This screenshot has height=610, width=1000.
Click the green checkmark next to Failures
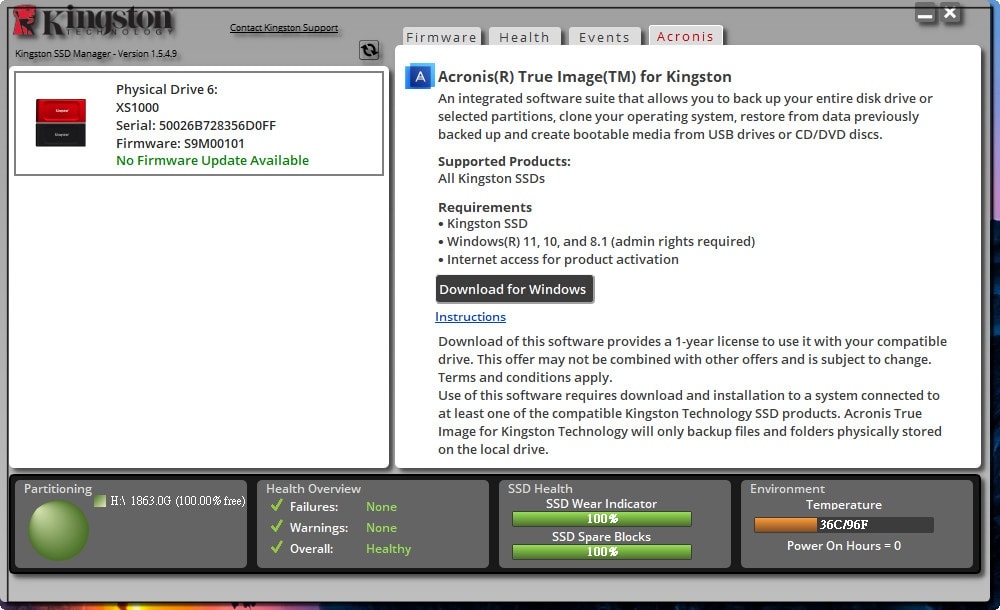click(276, 506)
